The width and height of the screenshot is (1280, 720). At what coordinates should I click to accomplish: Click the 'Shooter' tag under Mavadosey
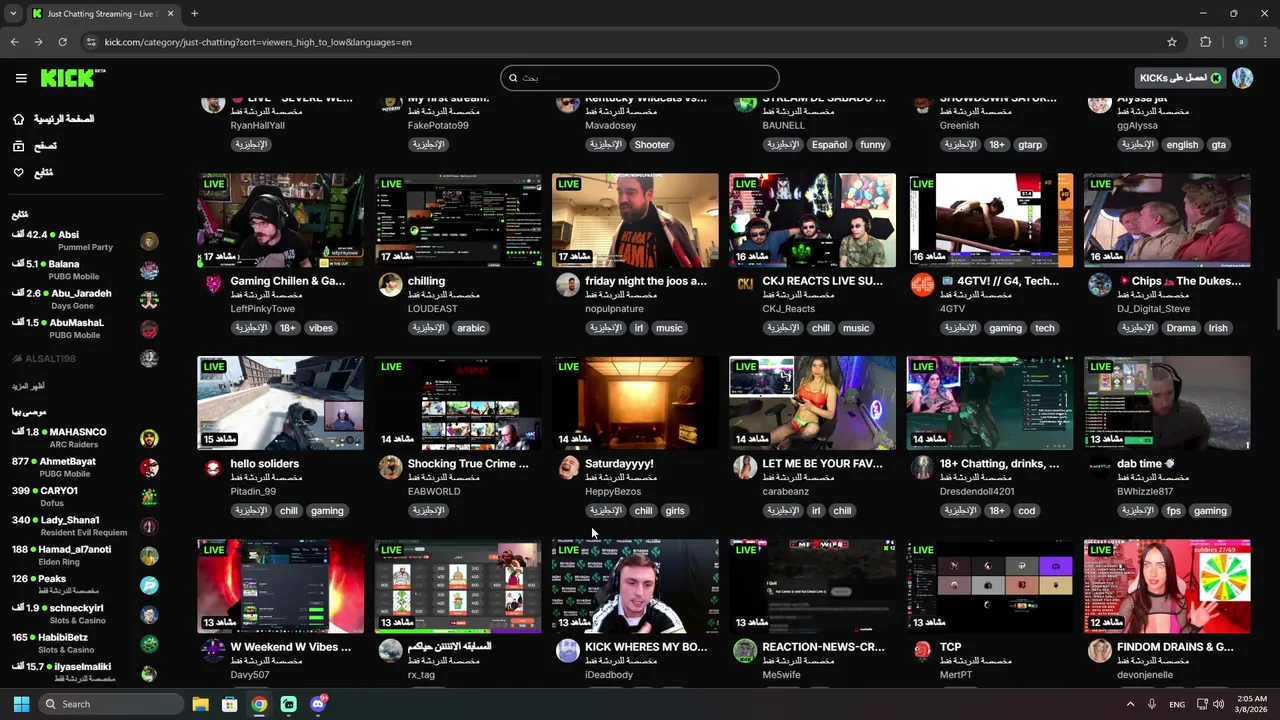coord(652,145)
